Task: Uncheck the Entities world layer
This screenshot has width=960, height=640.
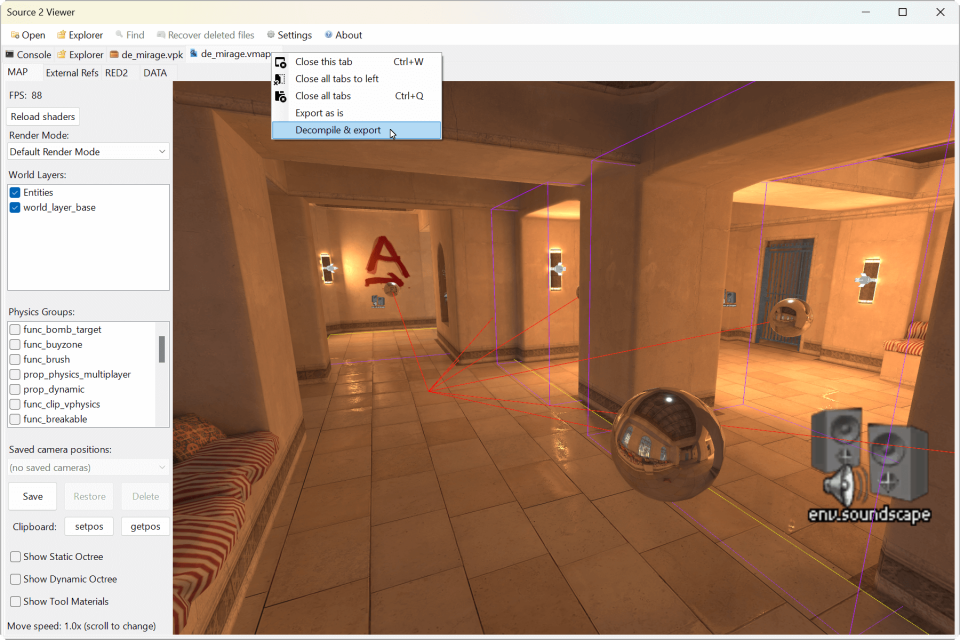Action: tap(14, 192)
